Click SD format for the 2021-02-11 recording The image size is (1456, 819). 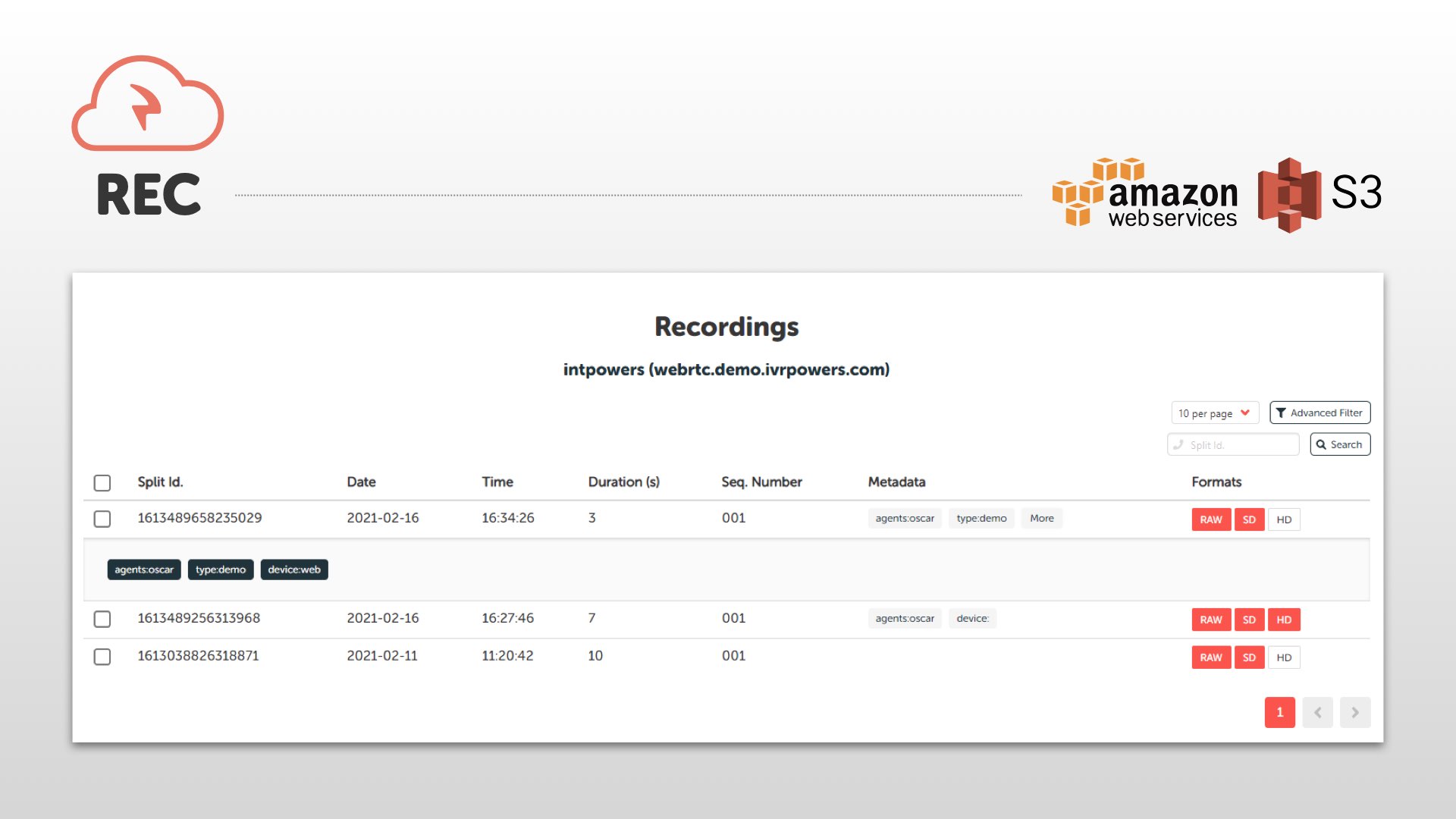pyautogui.click(x=1249, y=657)
